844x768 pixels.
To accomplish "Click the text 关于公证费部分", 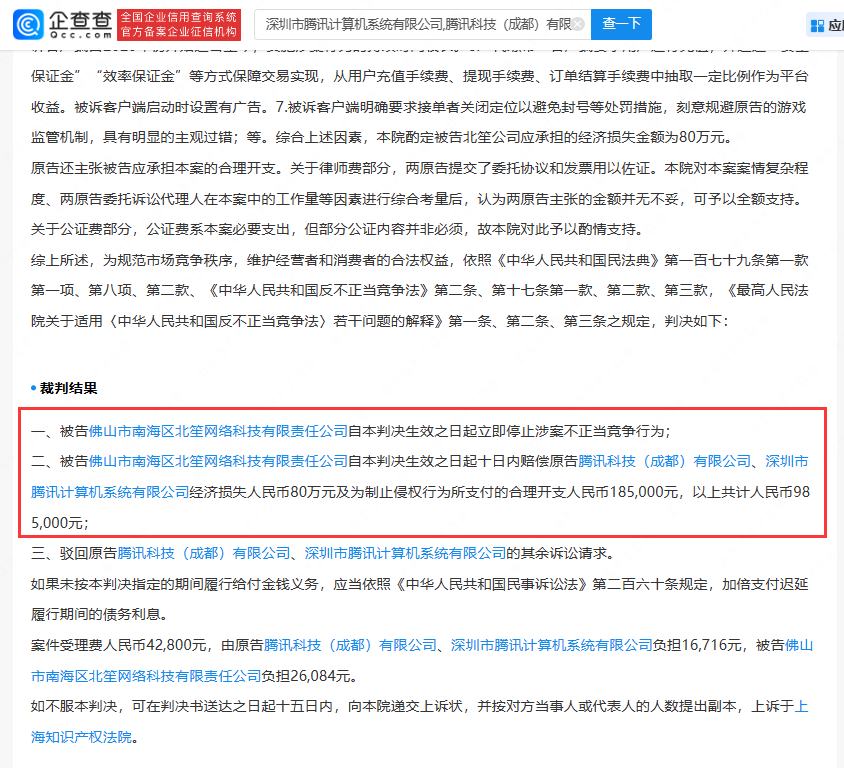I will (81, 229).
